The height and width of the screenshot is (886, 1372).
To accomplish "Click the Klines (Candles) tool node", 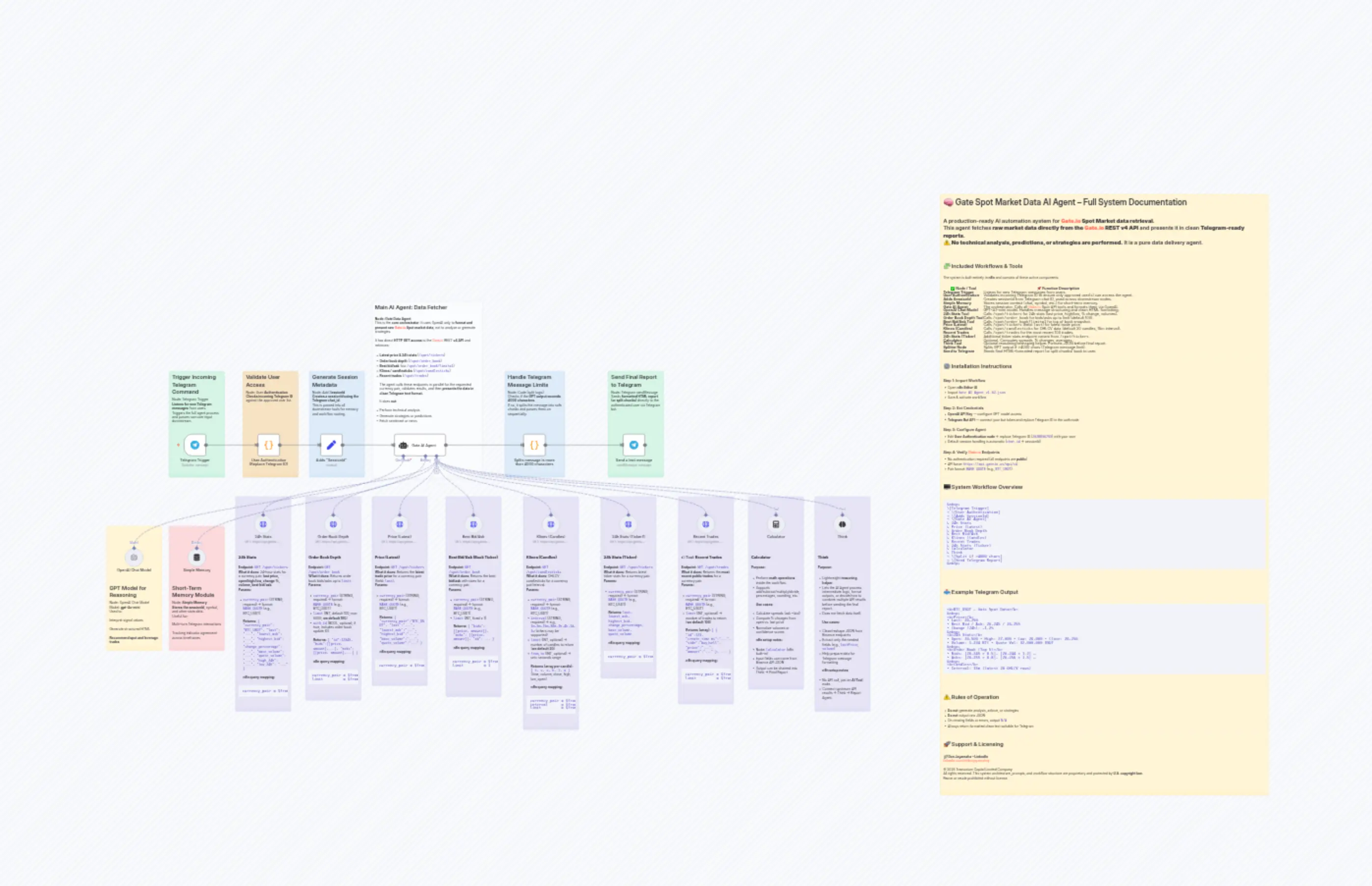I will click(551, 524).
